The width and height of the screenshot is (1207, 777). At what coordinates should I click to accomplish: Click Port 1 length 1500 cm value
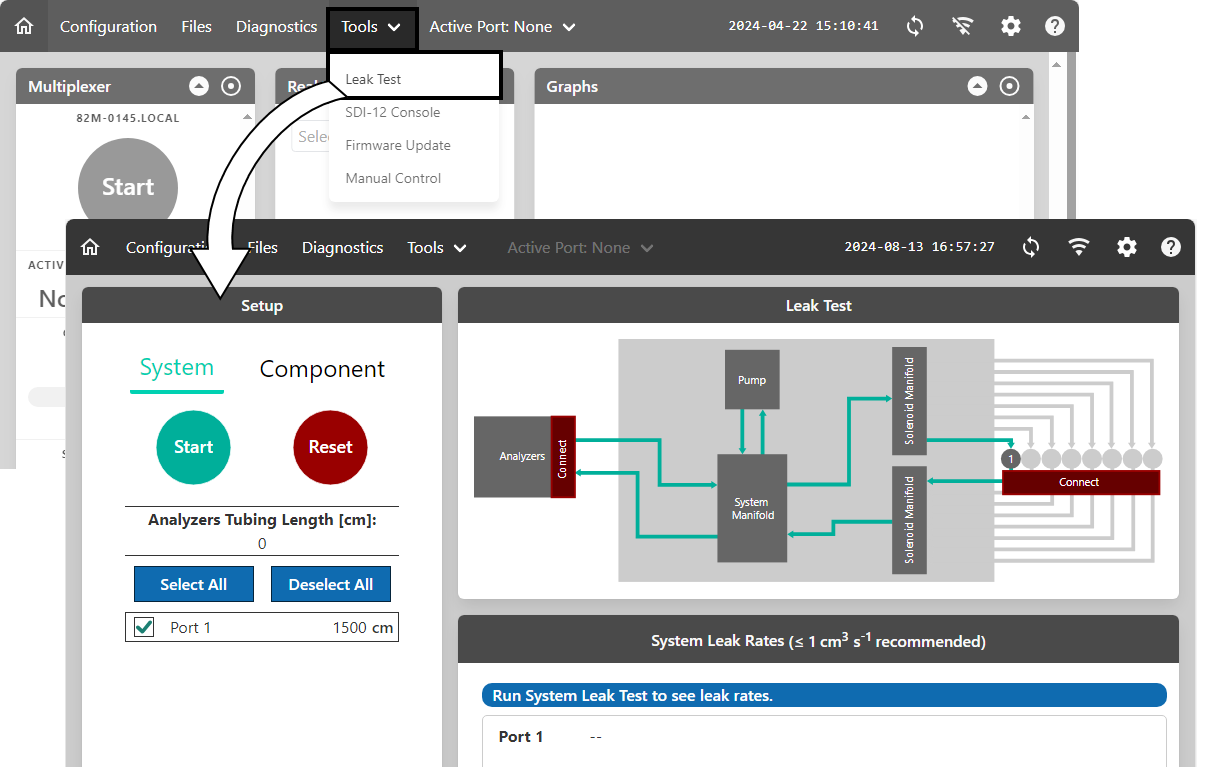pyautogui.click(x=363, y=628)
